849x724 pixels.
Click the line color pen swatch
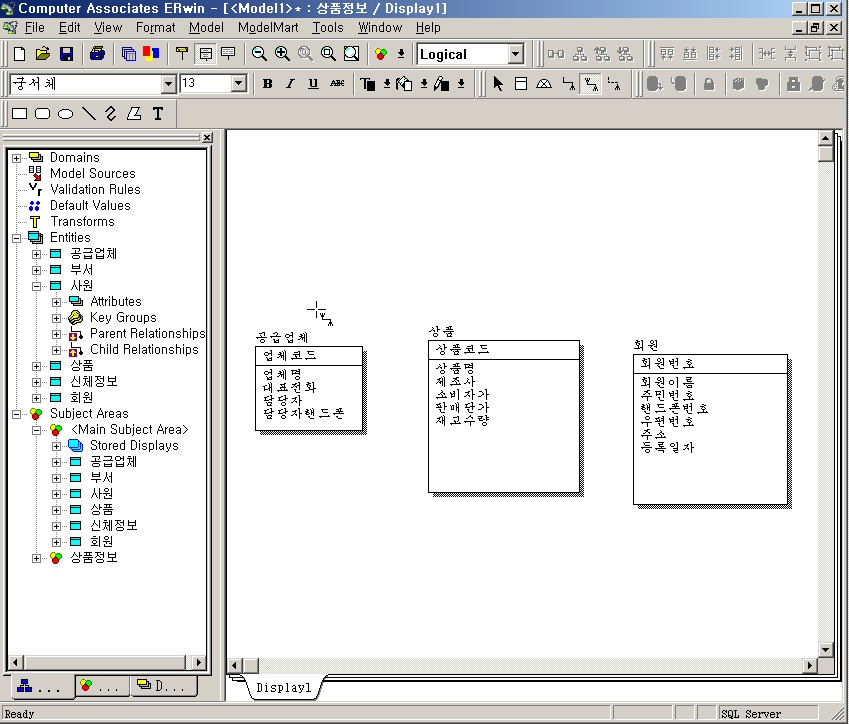point(441,84)
